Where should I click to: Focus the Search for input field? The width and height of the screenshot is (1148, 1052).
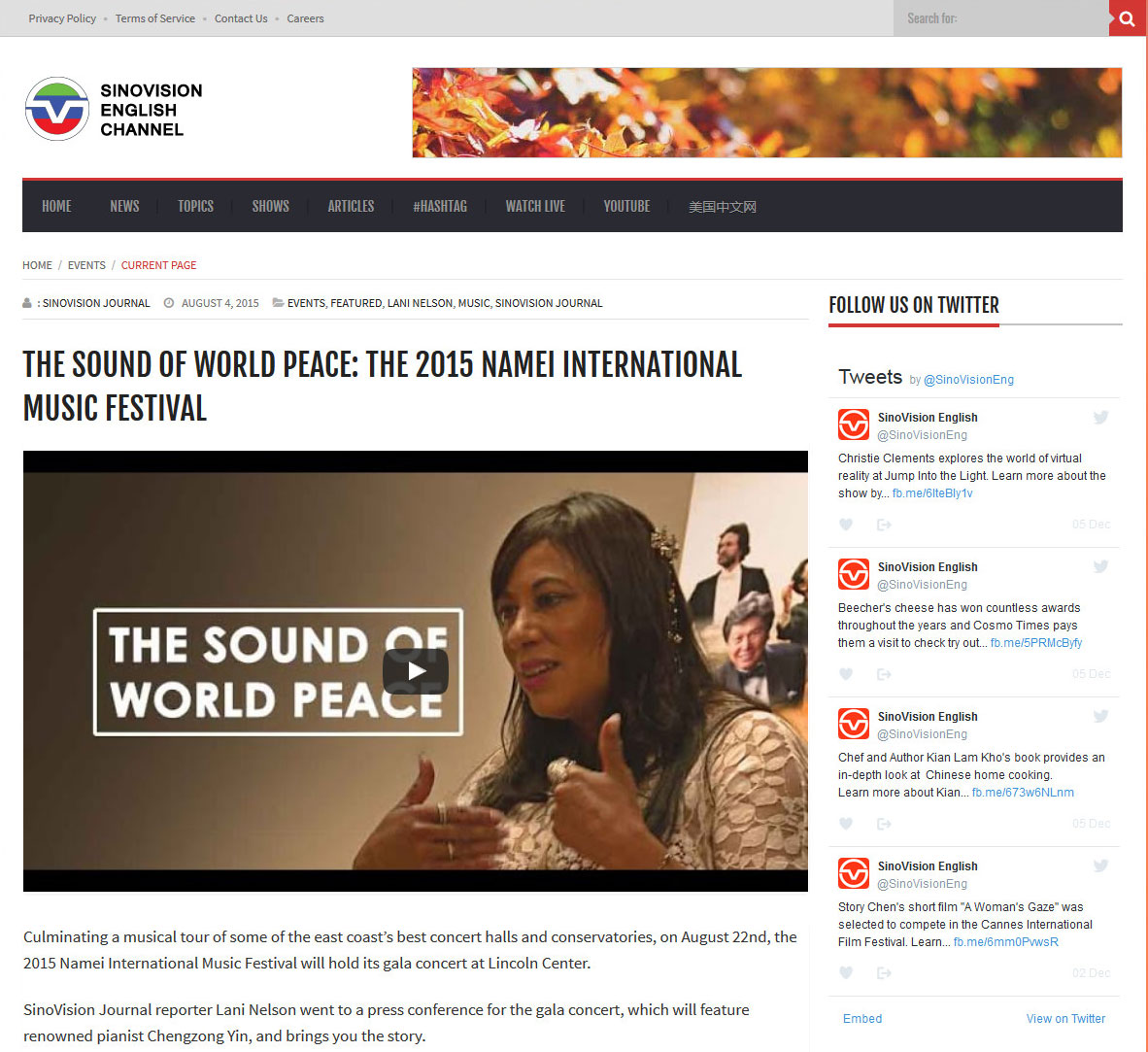pos(1000,18)
